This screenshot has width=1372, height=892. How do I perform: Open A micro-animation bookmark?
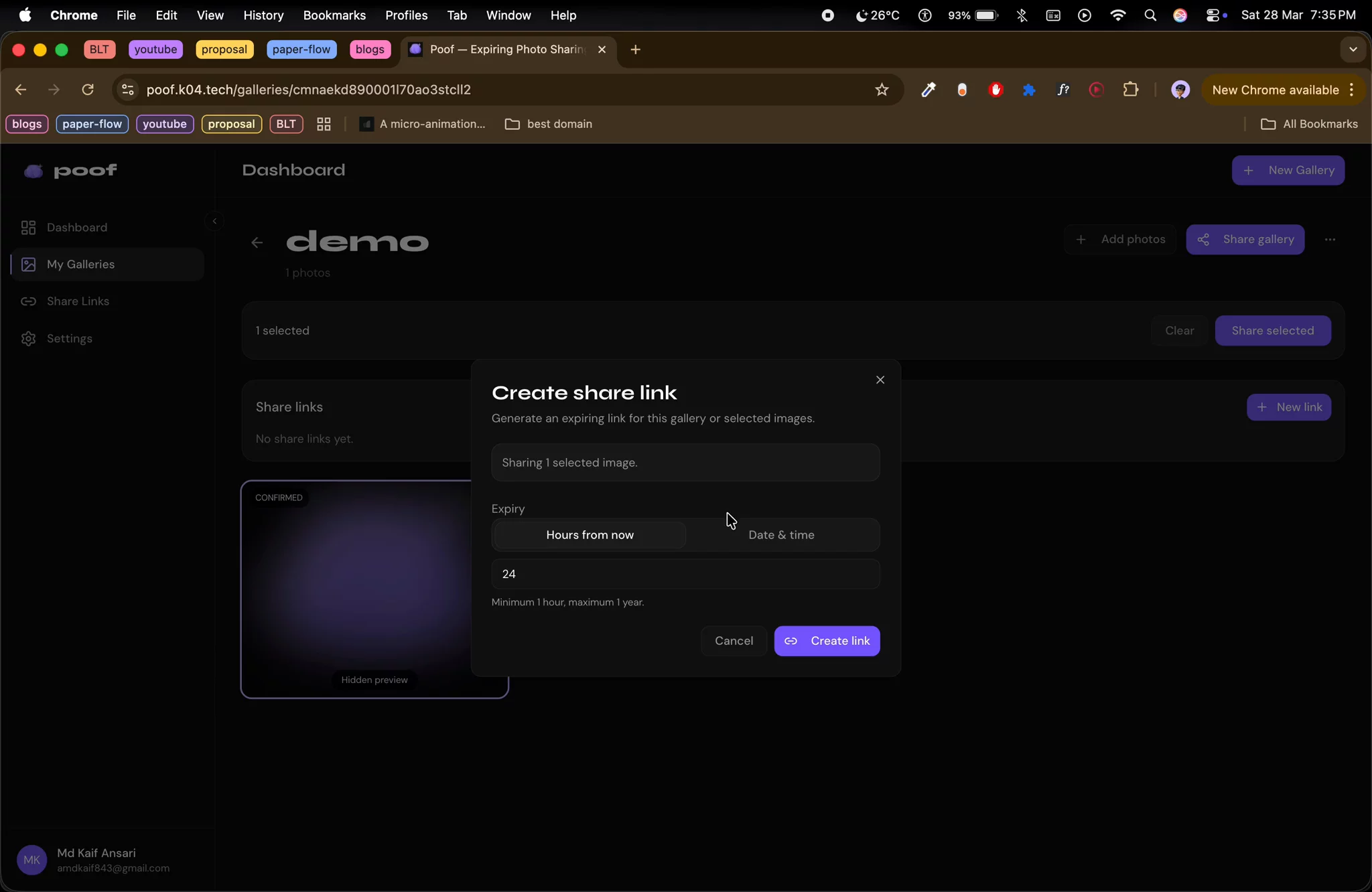tap(422, 124)
